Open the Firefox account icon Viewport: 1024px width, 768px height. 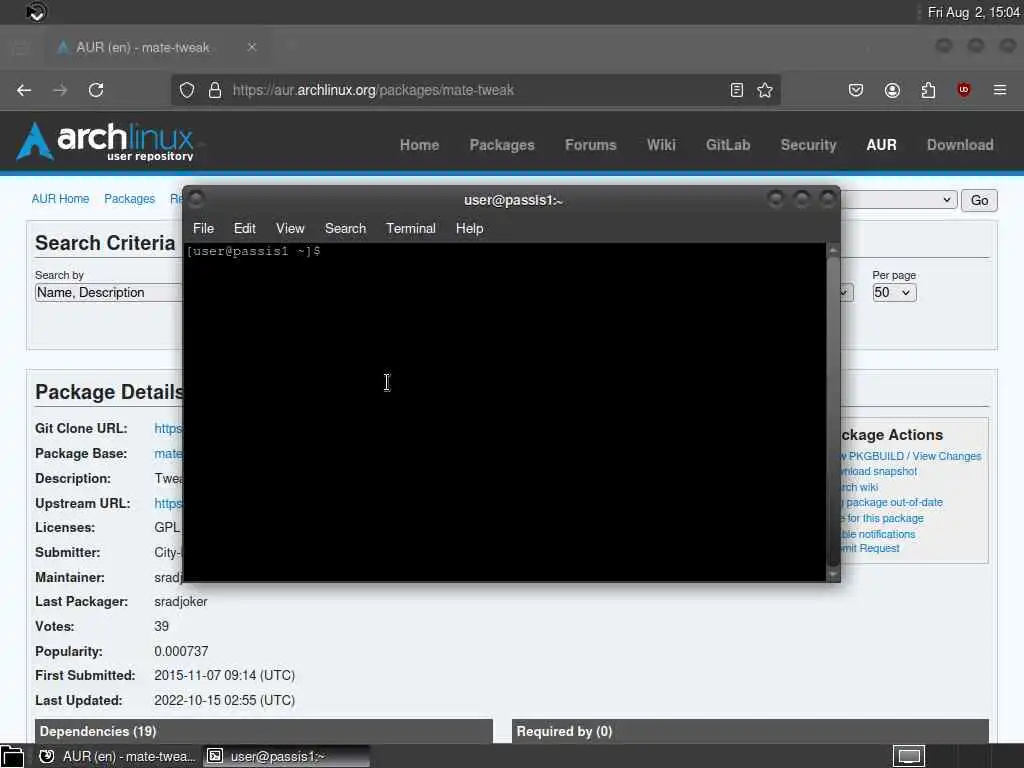click(x=892, y=90)
